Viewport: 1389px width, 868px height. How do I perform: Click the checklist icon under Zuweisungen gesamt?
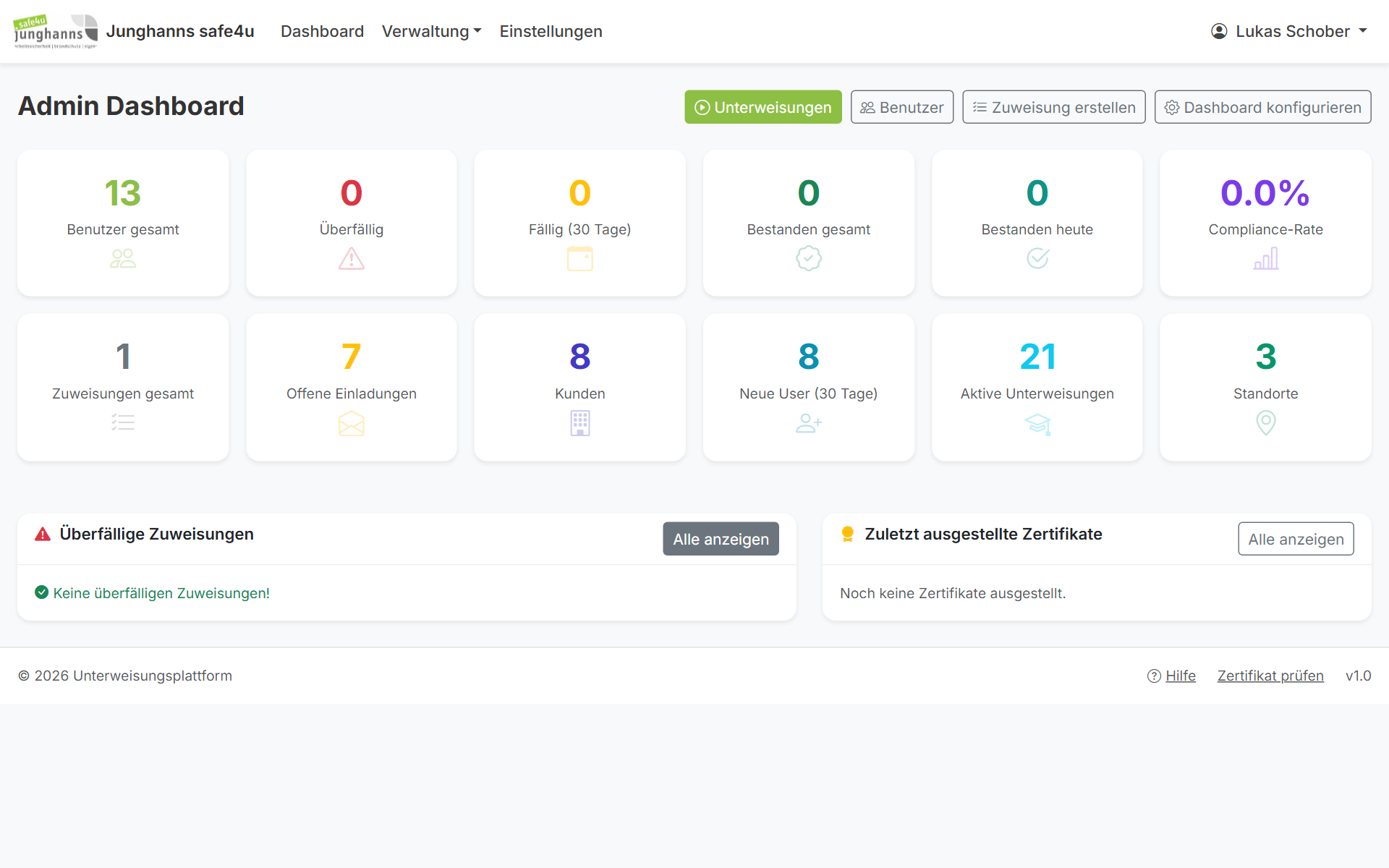point(123,422)
